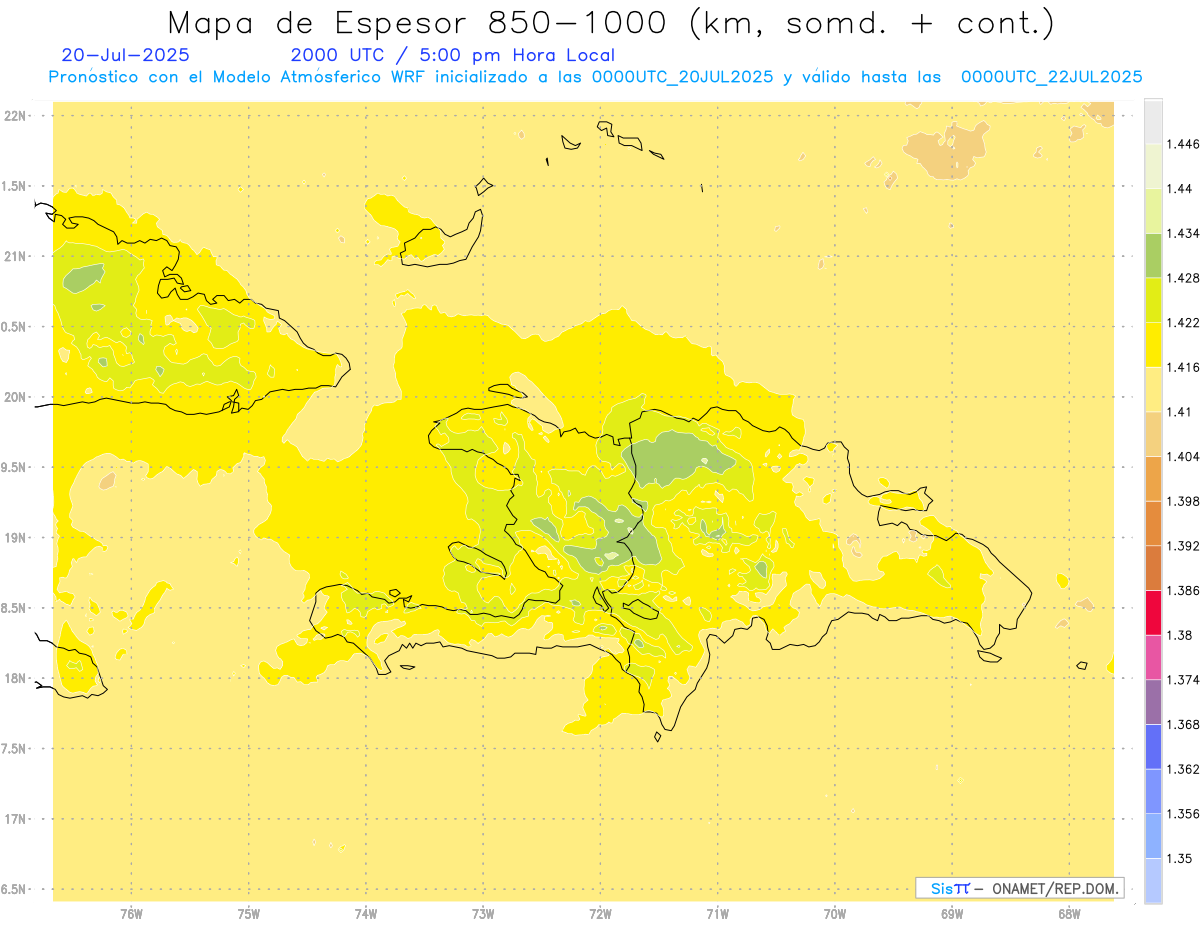Click the longitude label "74W"
This screenshot has height=927, width=1200.
365,913
